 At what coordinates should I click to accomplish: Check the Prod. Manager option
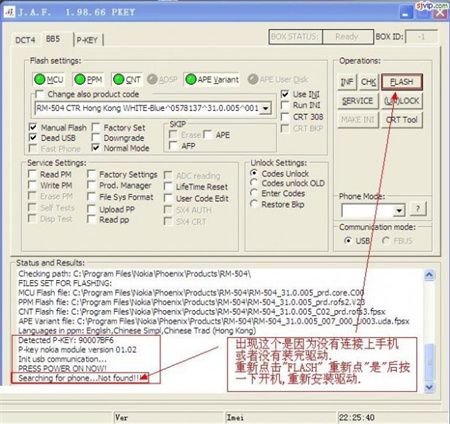point(91,185)
